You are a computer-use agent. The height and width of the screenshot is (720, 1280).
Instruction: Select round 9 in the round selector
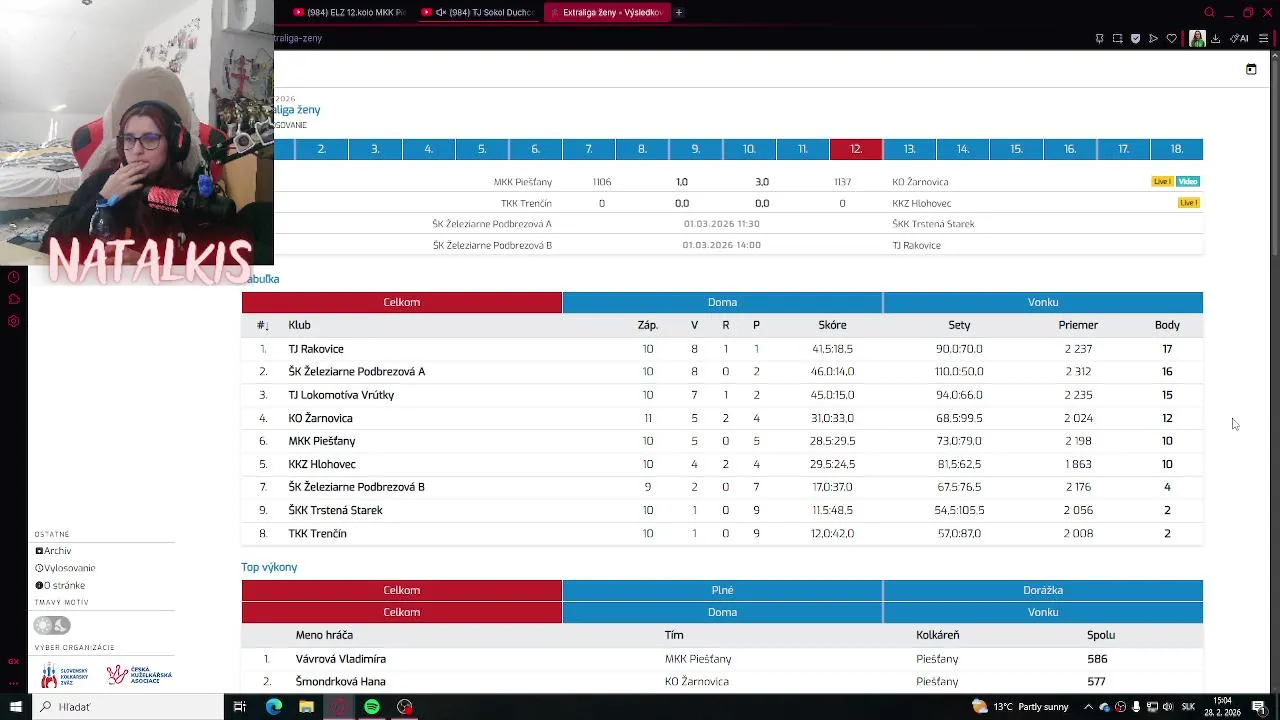(695, 149)
